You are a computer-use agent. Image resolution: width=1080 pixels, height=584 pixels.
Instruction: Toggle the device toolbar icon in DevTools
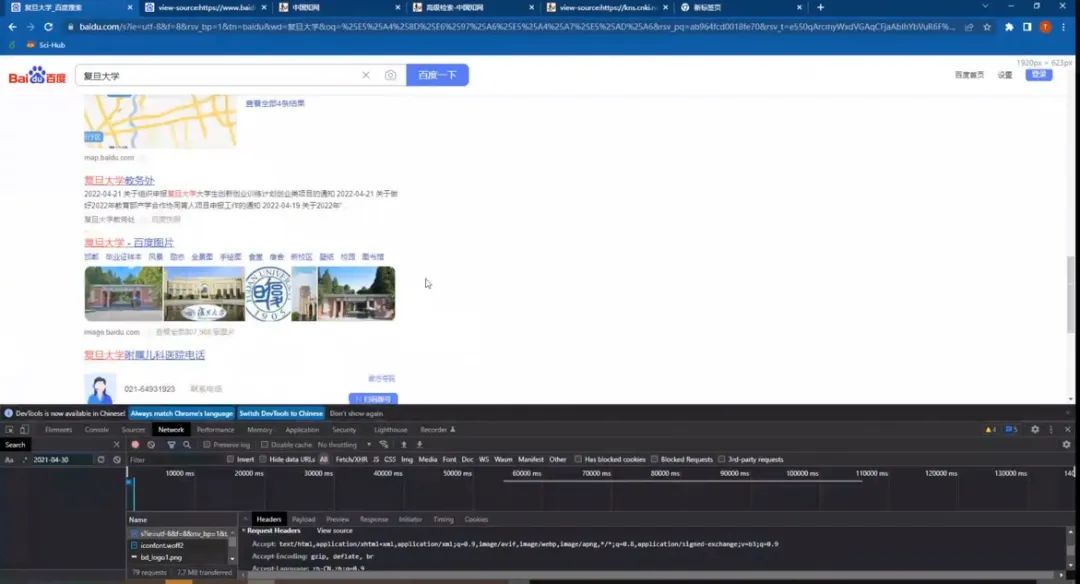click(24, 430)
